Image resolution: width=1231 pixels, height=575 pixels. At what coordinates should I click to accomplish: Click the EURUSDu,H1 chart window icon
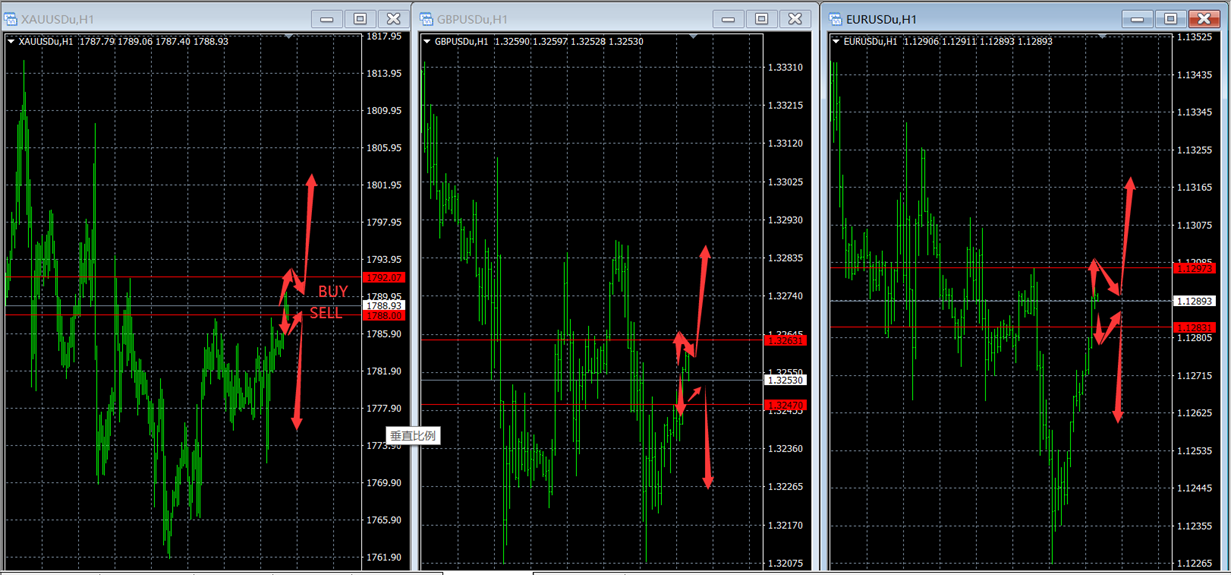point(835,19)
